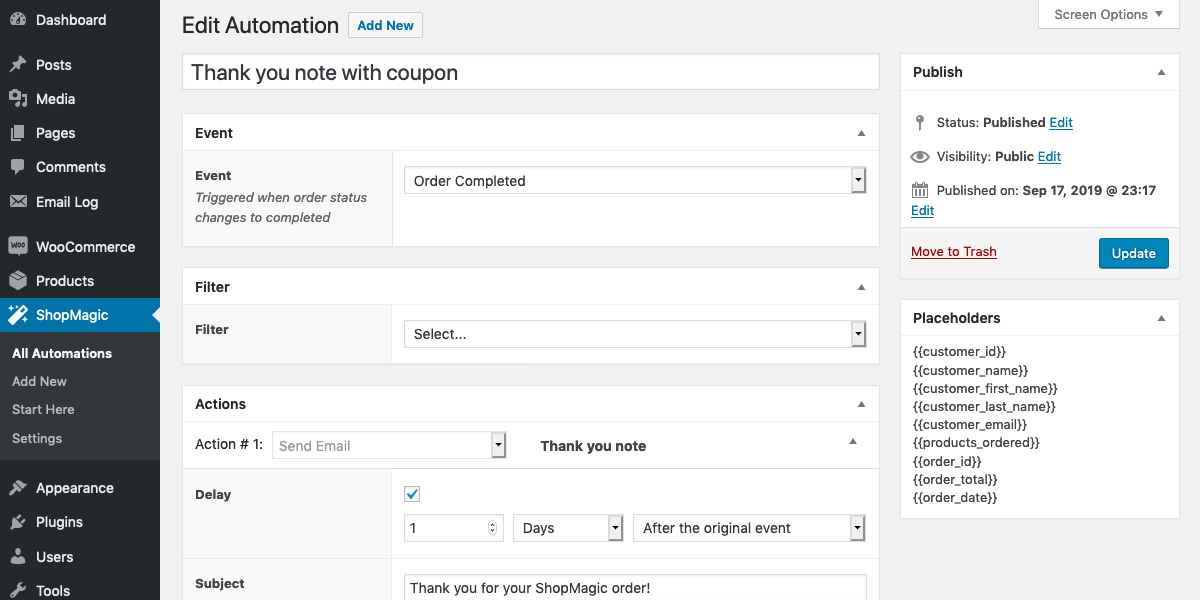Image resolution: width=1200 pixels, height=600 pixels.
Task: Go to the Start Here submenu item
Action: click(x=43, y=409)
